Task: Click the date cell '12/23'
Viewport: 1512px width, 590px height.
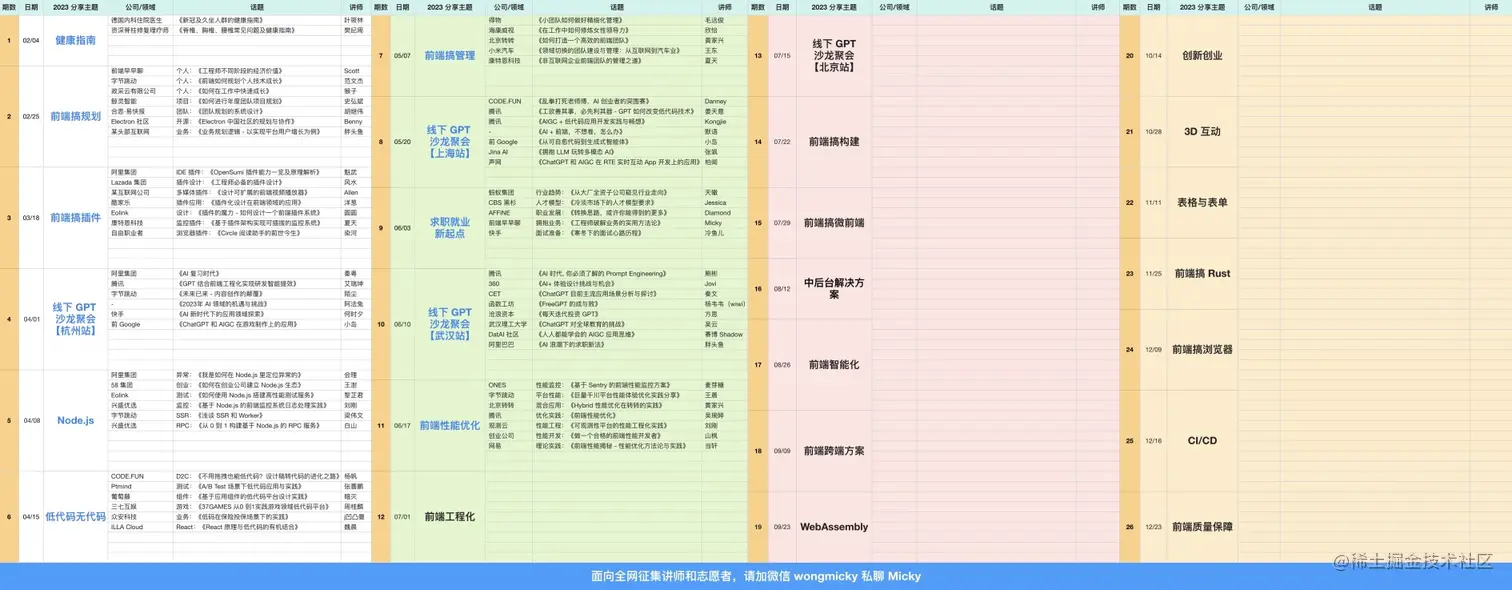Action: point(1153,527)
